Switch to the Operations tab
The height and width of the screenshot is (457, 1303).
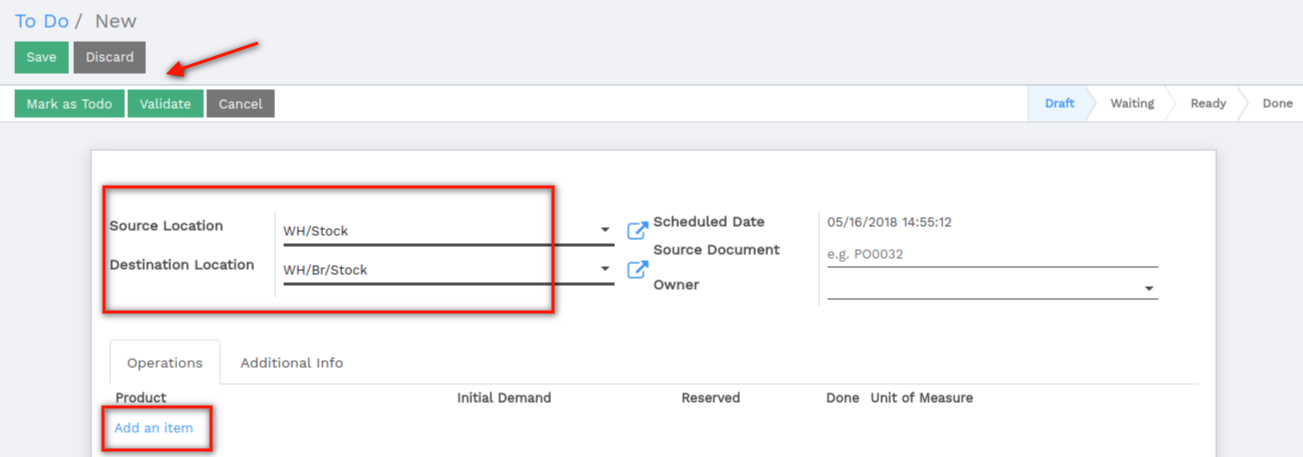click(x=165, y=363)
